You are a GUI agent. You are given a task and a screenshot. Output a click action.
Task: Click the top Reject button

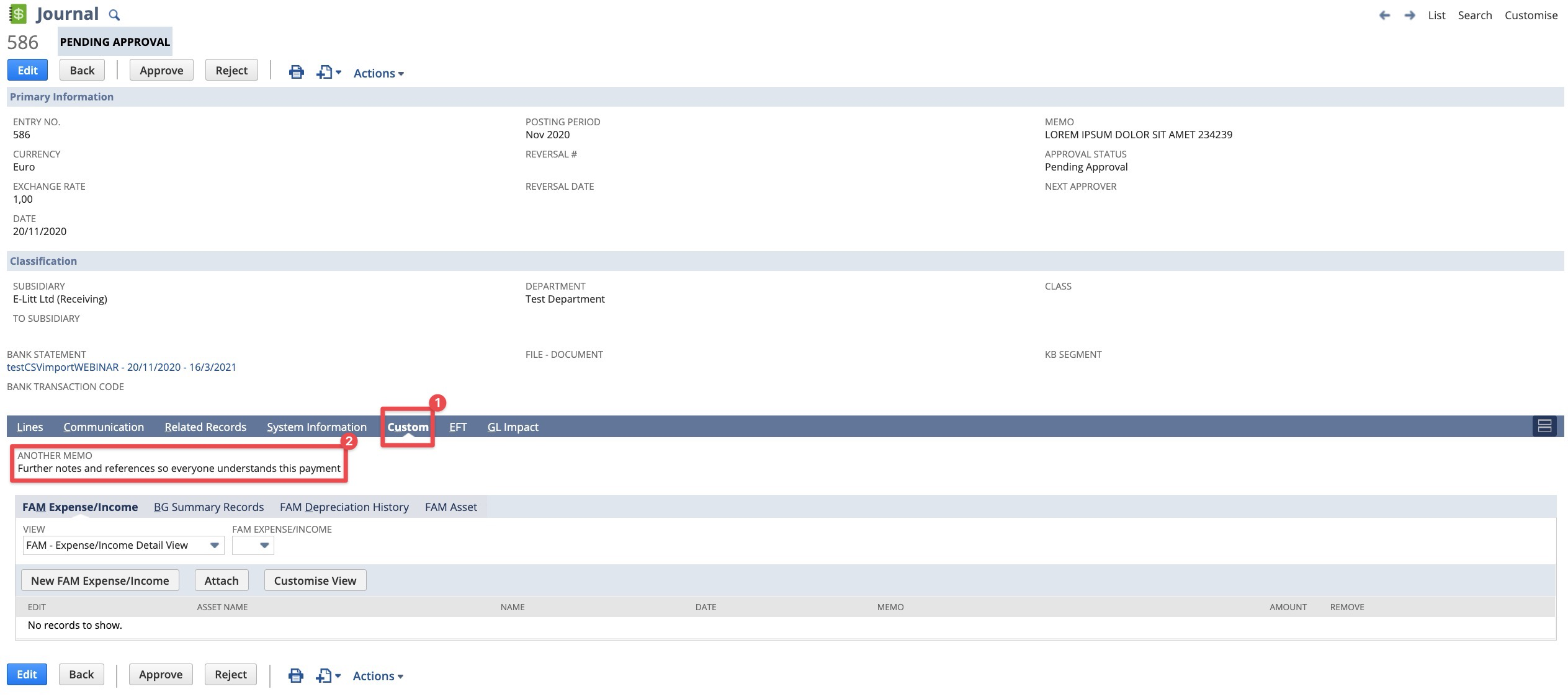pyautogui.click(x=231, y=70)
